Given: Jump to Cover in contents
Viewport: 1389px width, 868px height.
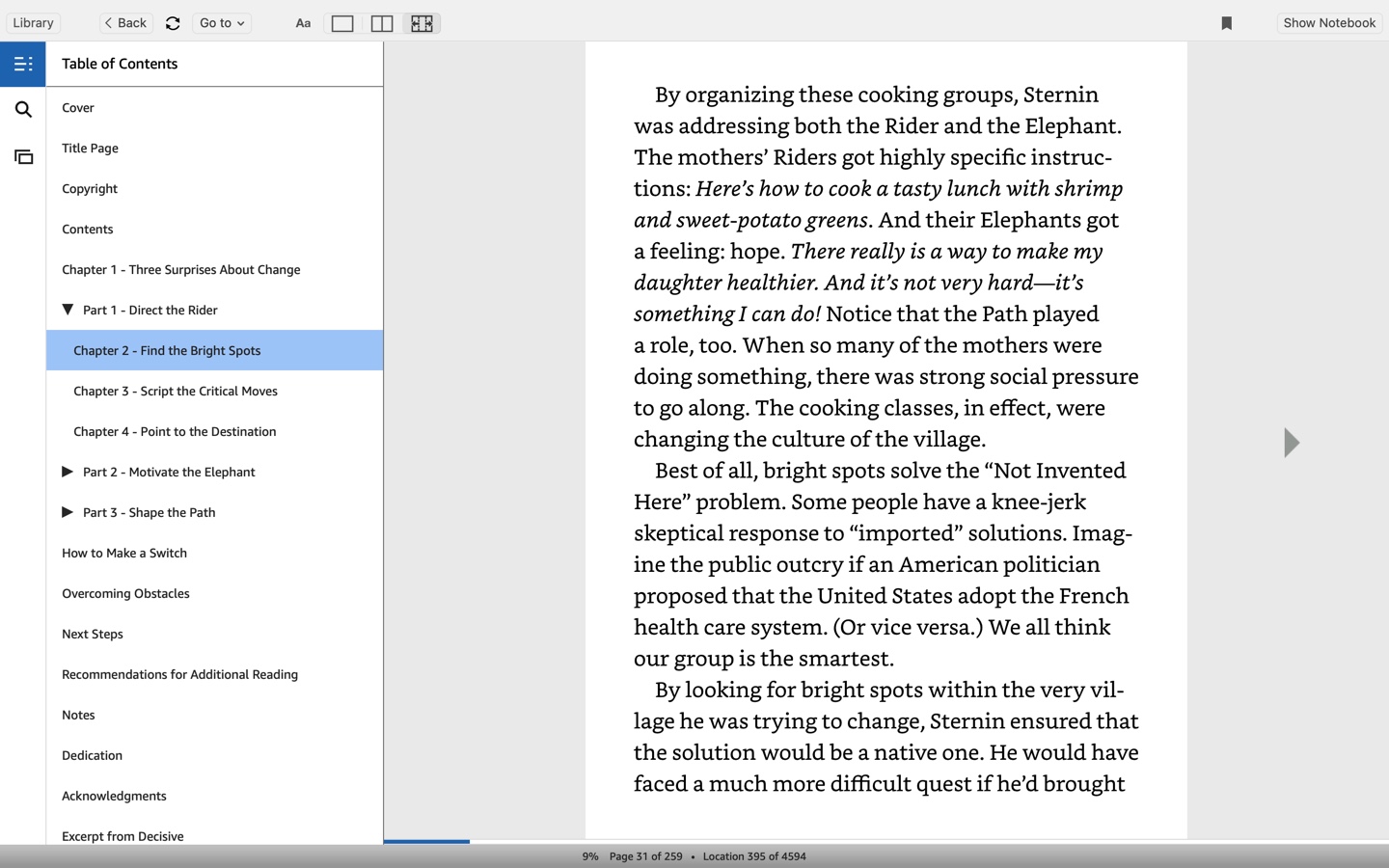Looking at the screenshot, I should pyautogui.click(x=214, y=107).
